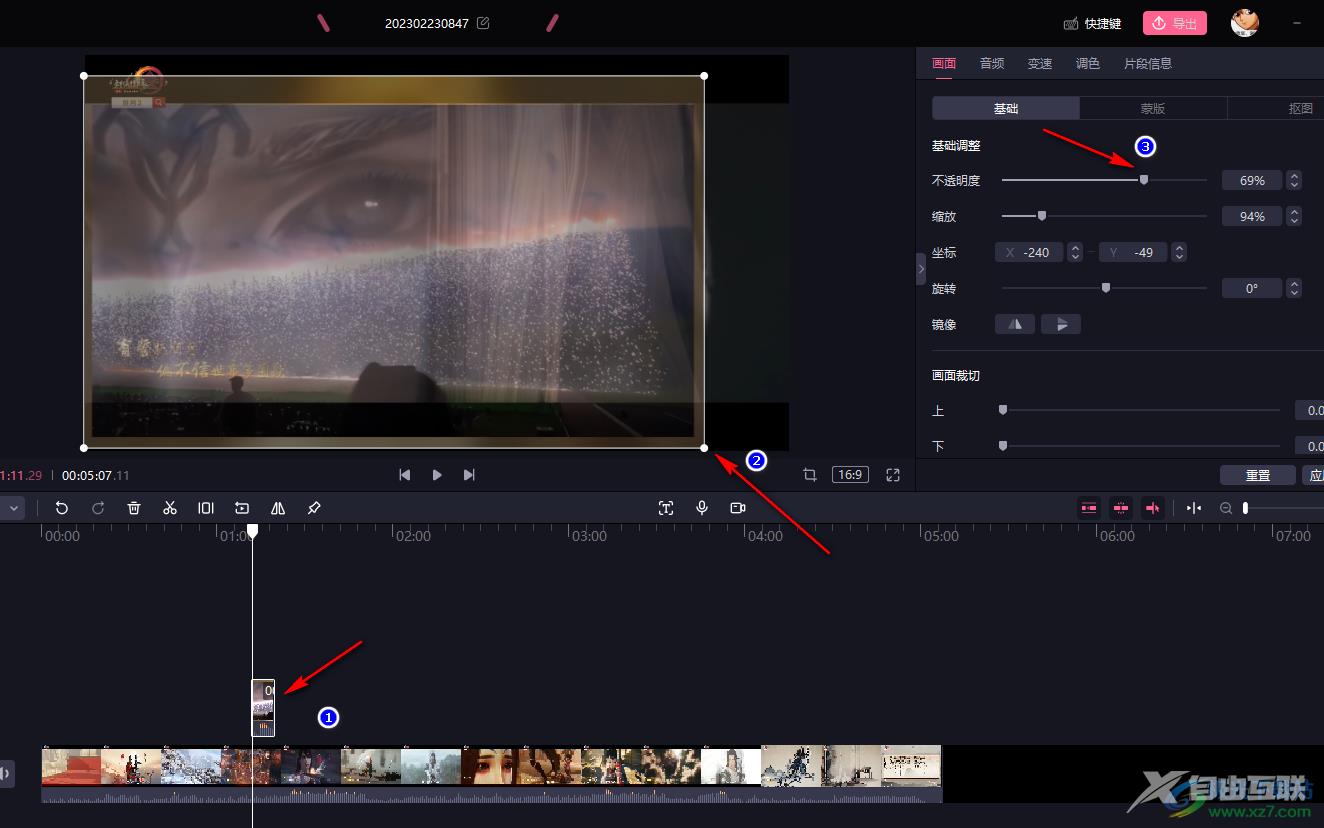Screen dimensions: 1324x828
Task: Select the overlay clip on upper track
Action: coord(263,708)
